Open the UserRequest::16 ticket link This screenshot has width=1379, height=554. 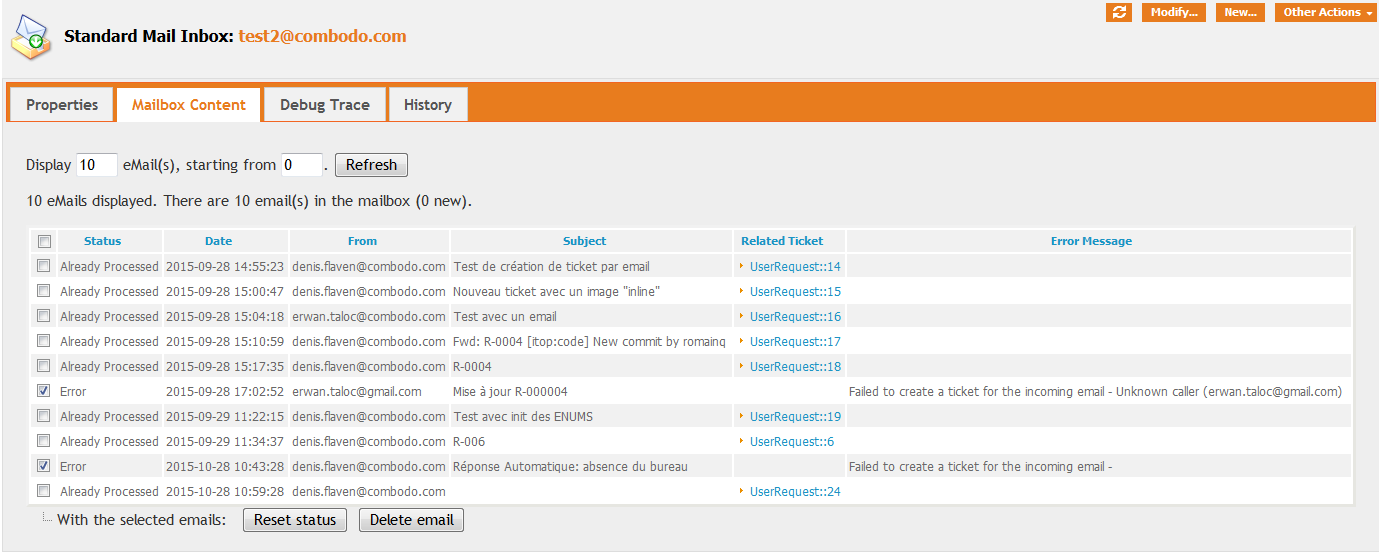[795, 317]
